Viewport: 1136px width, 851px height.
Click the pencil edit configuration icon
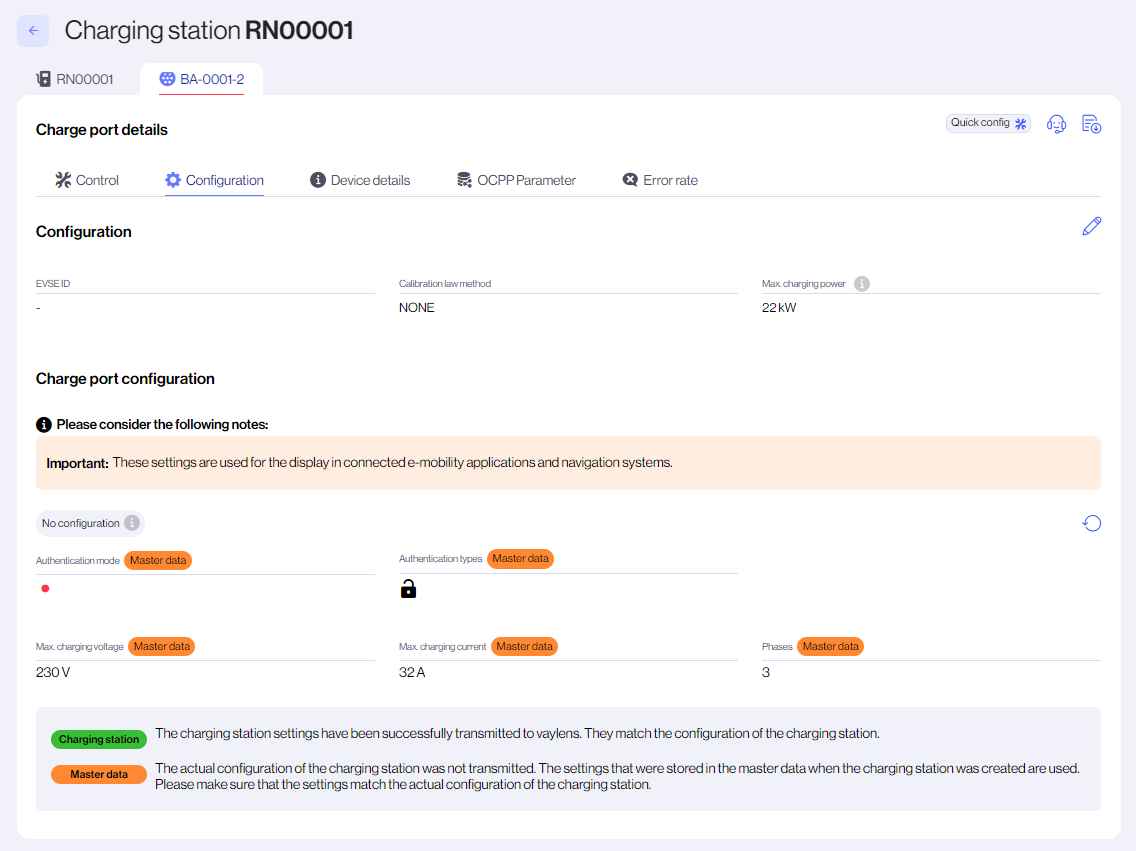coord(1092,227)
